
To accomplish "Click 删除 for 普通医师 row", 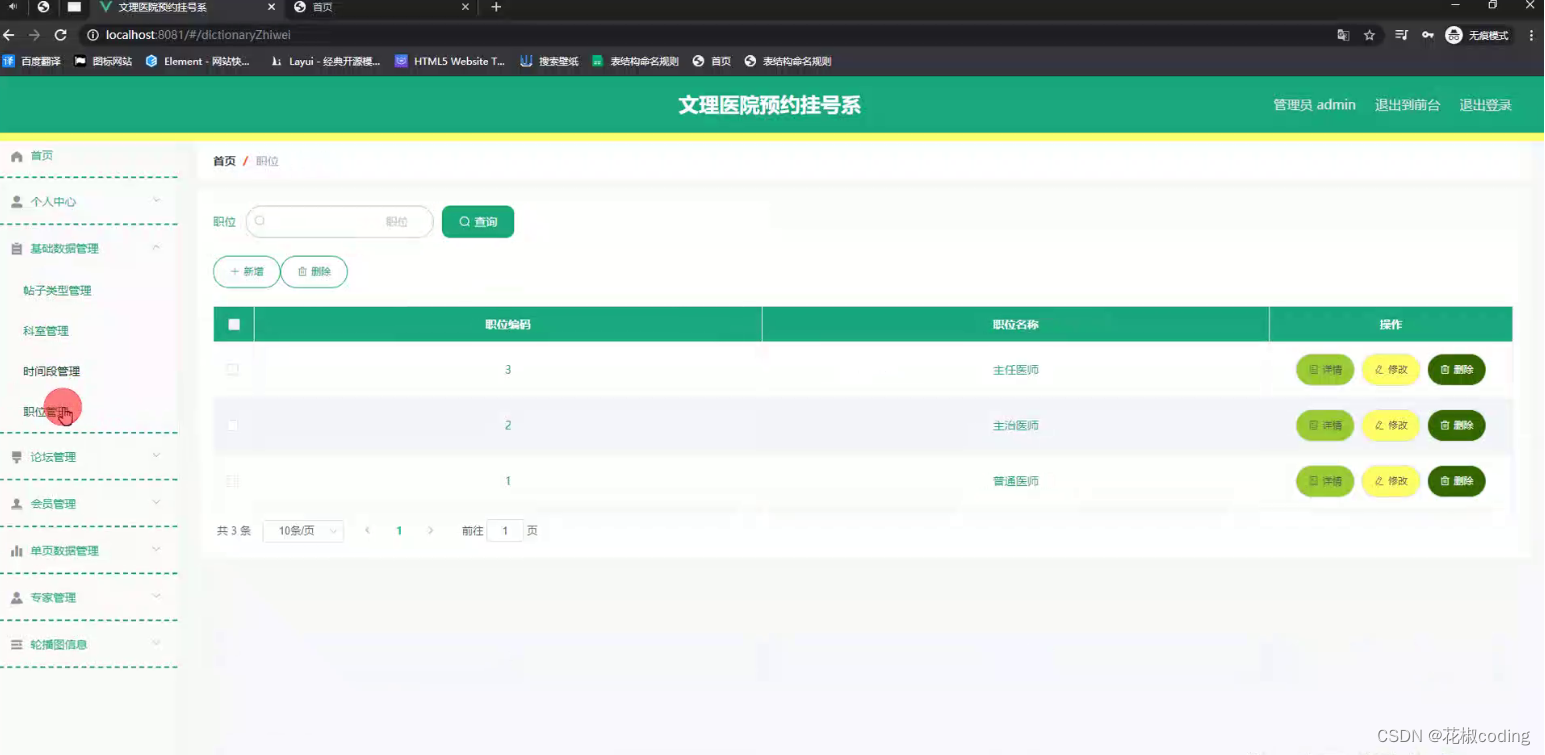I will pos(1456,481).
